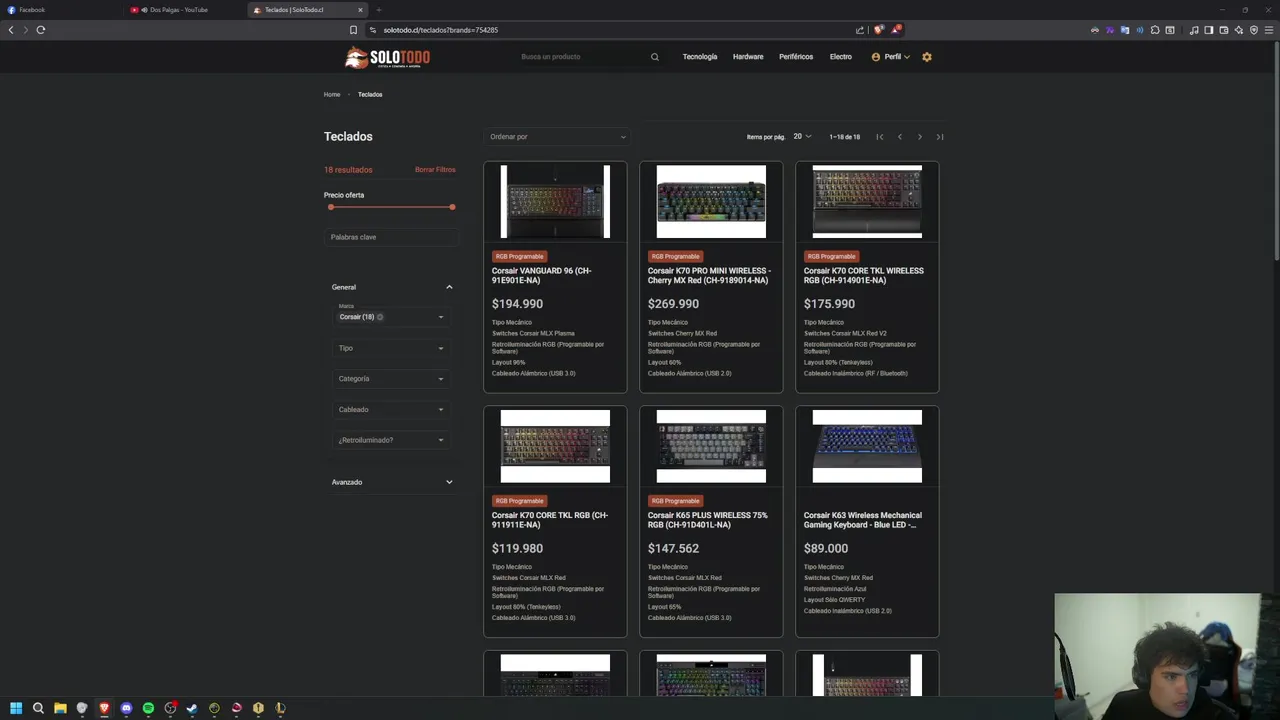Go to previous results page arrow

tap(900, 137)
